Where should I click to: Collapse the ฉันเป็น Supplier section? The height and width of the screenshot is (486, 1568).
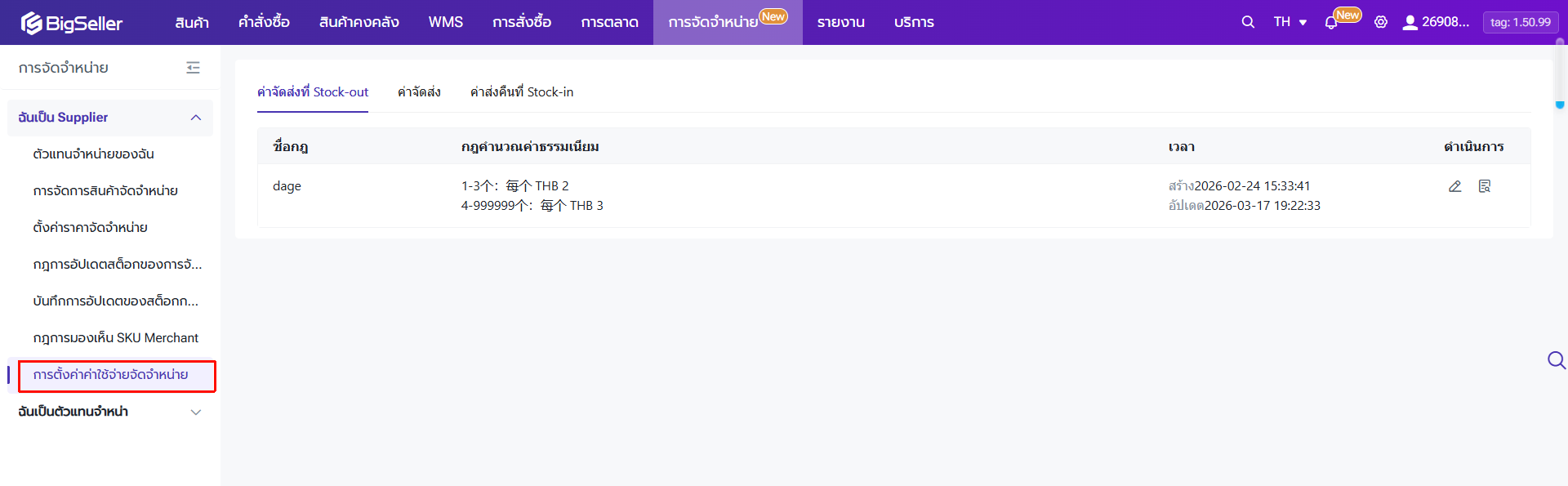(196, 118)
